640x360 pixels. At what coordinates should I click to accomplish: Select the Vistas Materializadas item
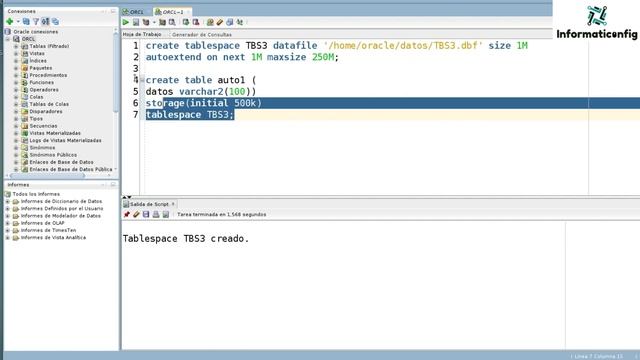click(55, 133)
